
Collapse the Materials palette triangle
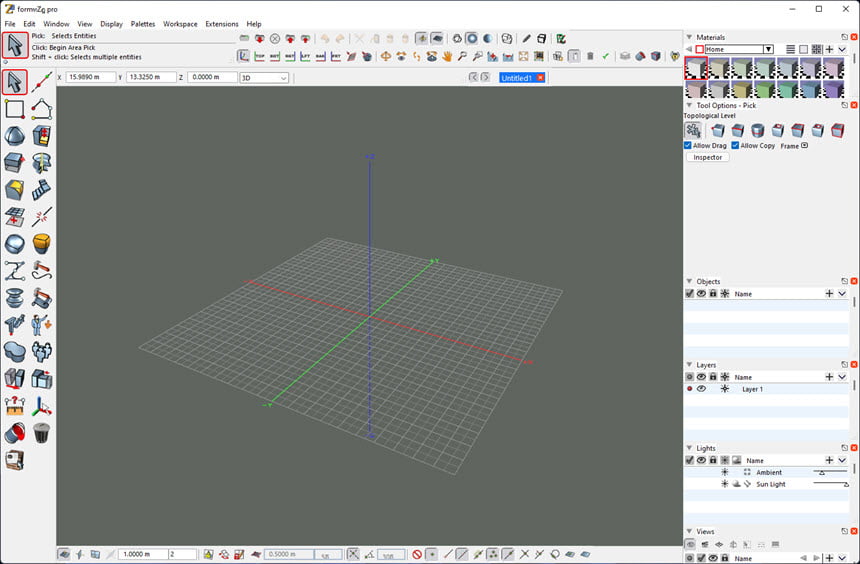coord(689,37)
